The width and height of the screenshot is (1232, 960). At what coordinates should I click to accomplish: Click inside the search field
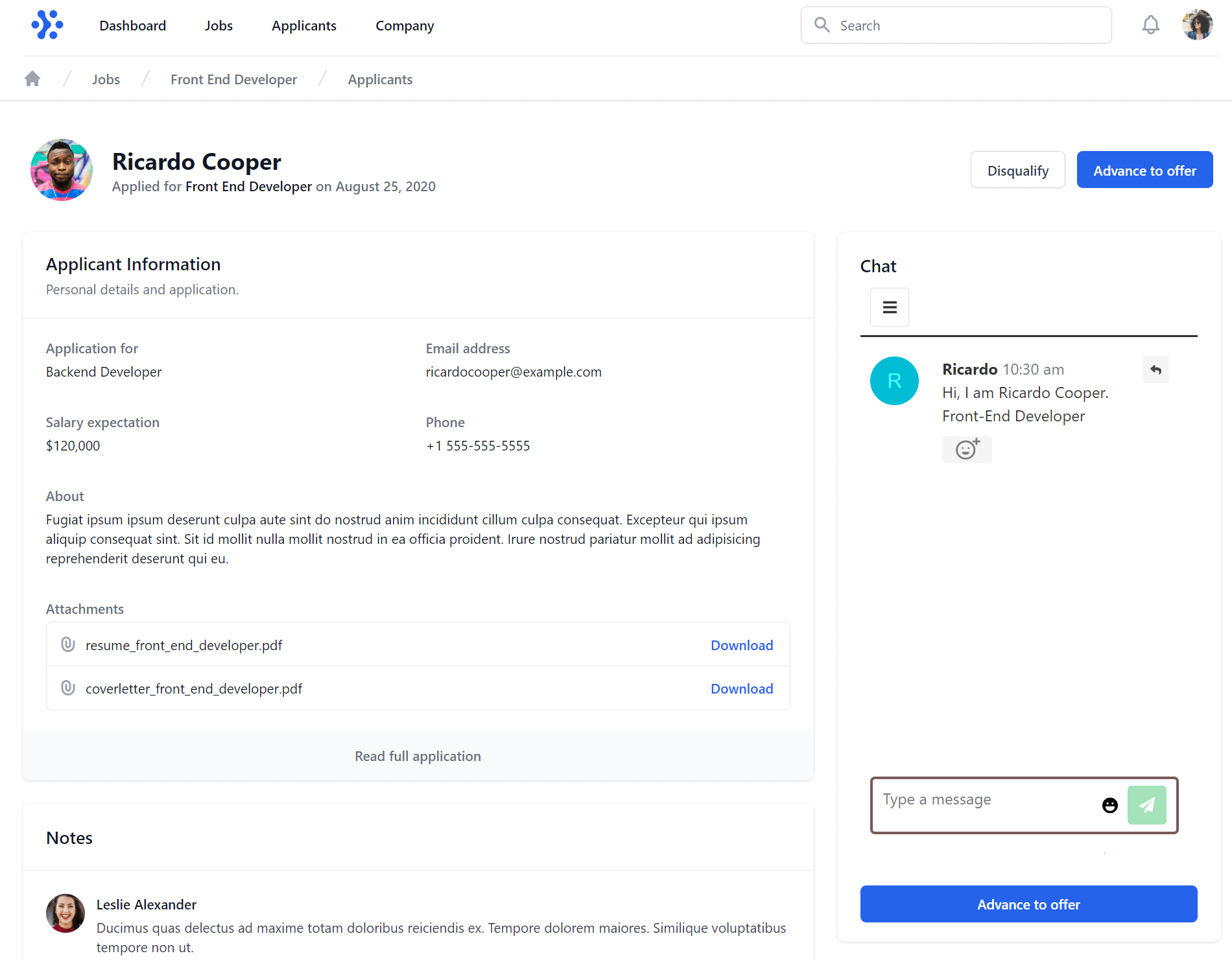point(953,25)
